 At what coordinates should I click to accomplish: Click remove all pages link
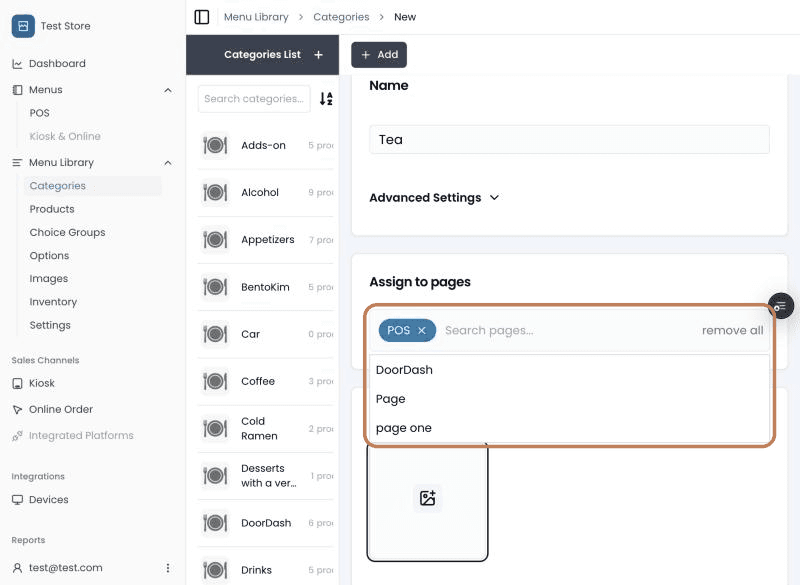point(733,330)
